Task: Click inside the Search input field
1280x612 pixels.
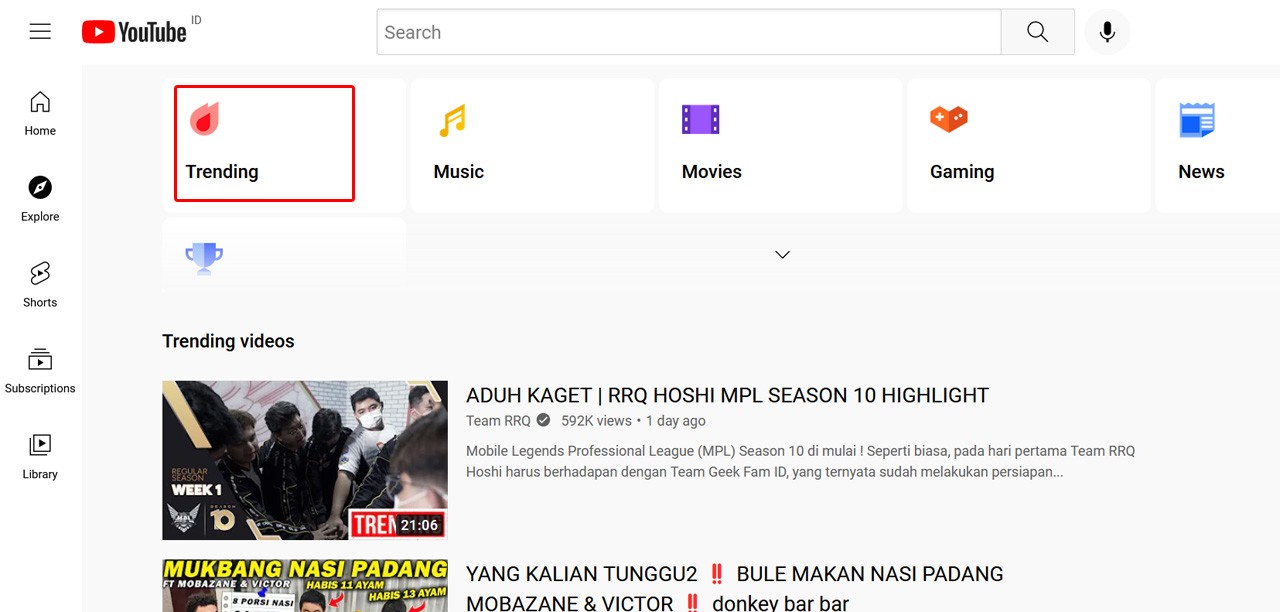Action: tap(688, 31)
